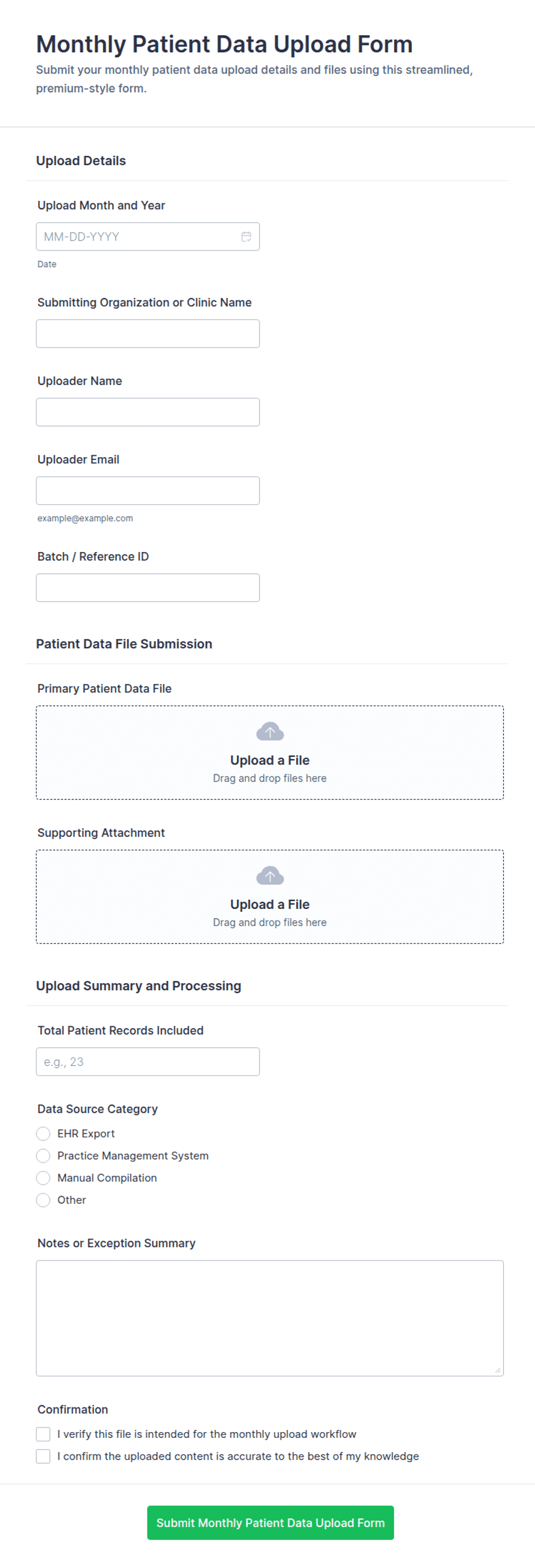Focus the Uploader Name text box
The image size is (535, 1568).
tap(148, 412)
